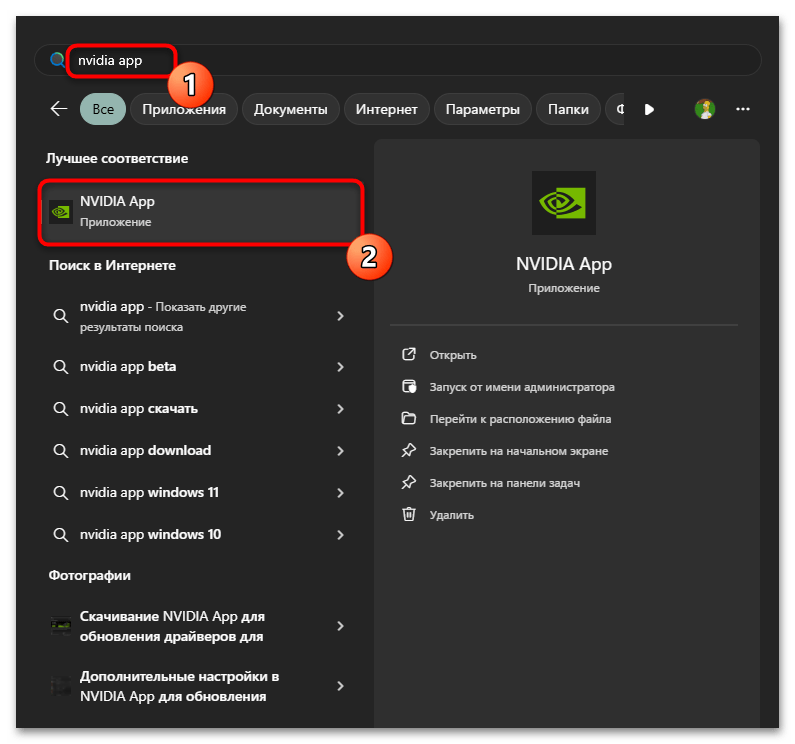Click search glass icon beside 'nvidia app windows 11'
Screen dimensions: 795x744
(61, 493)
